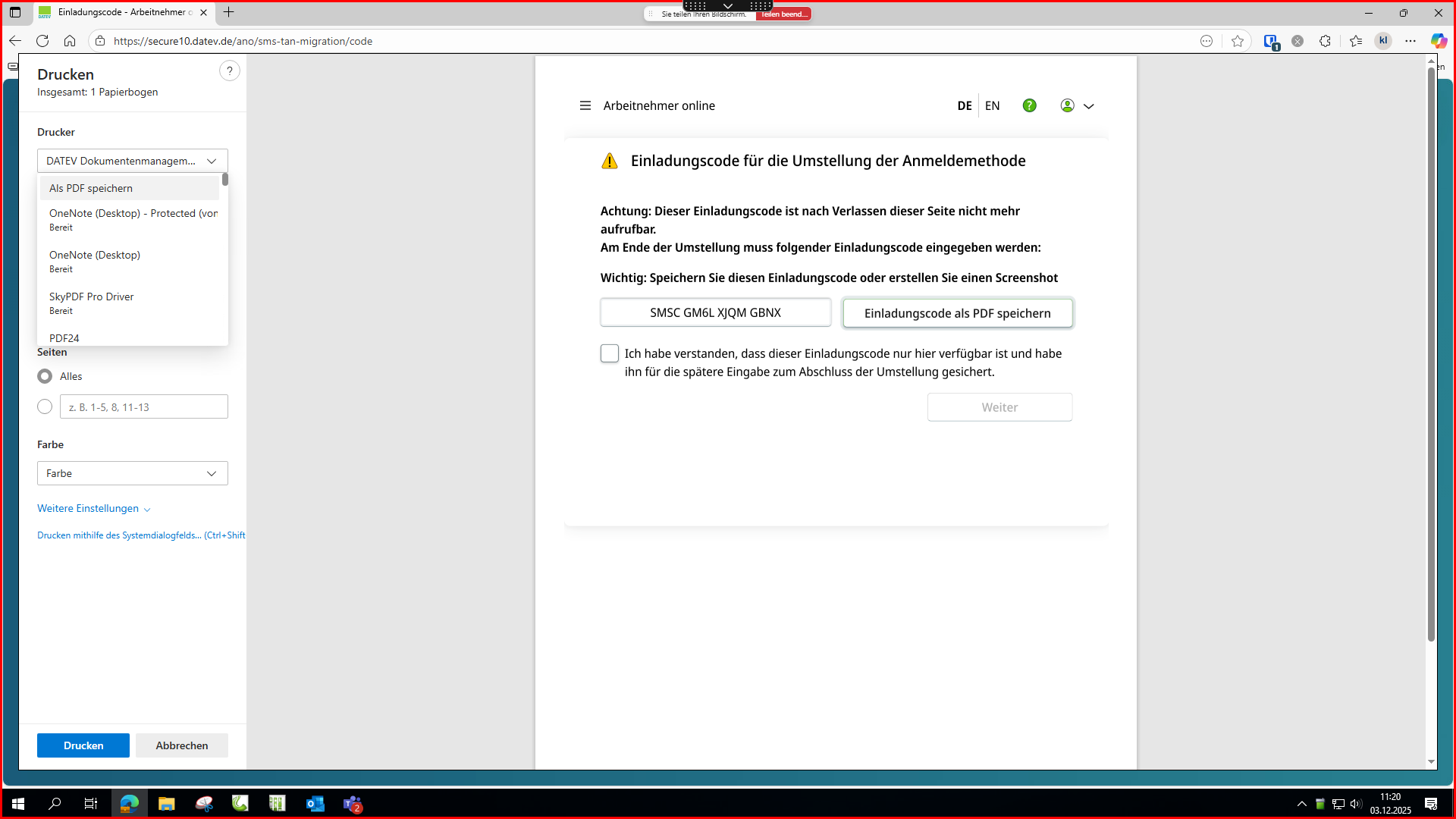Open the Drucker printer dropdown
Image resolution: width=1456 pixels, height=819 pixels.
click(x=132, y=161)
